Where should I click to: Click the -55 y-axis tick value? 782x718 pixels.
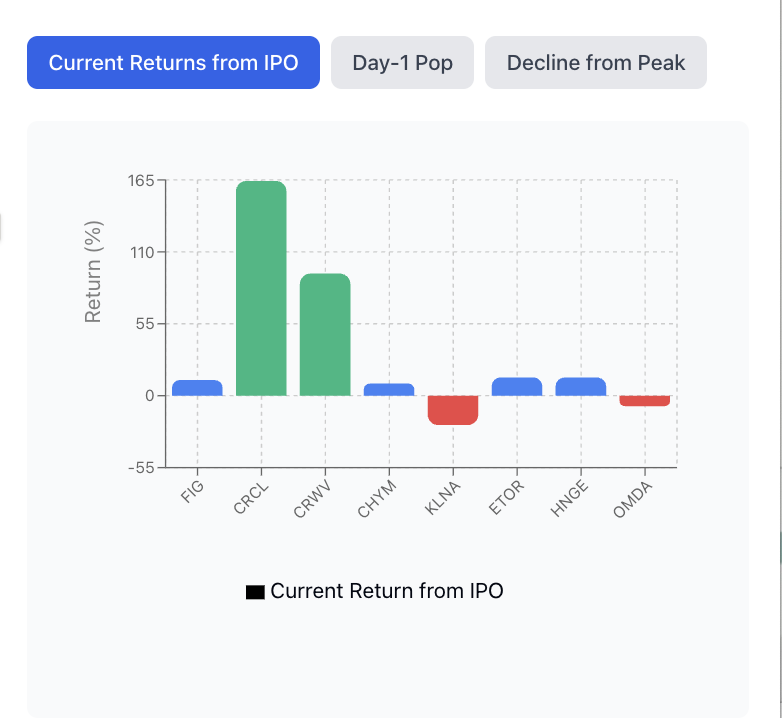pos(139,467)
